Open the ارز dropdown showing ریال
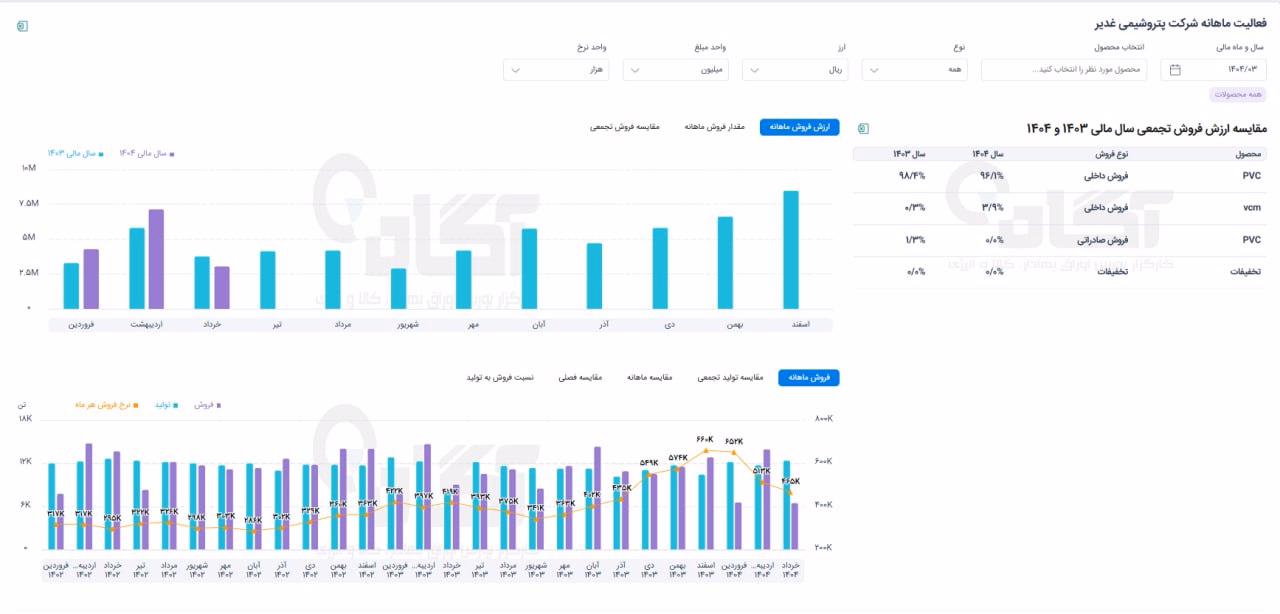This screenshot has height=614, width=1280. [795, 70]
